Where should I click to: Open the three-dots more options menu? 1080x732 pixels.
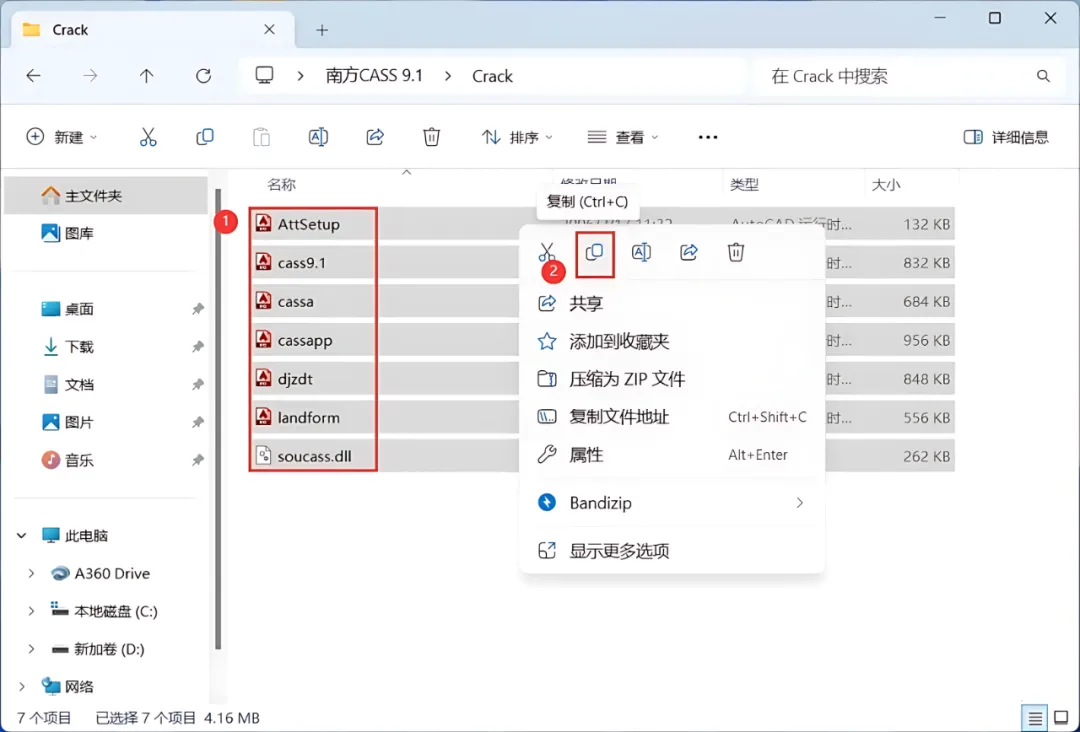pos(708,137)
